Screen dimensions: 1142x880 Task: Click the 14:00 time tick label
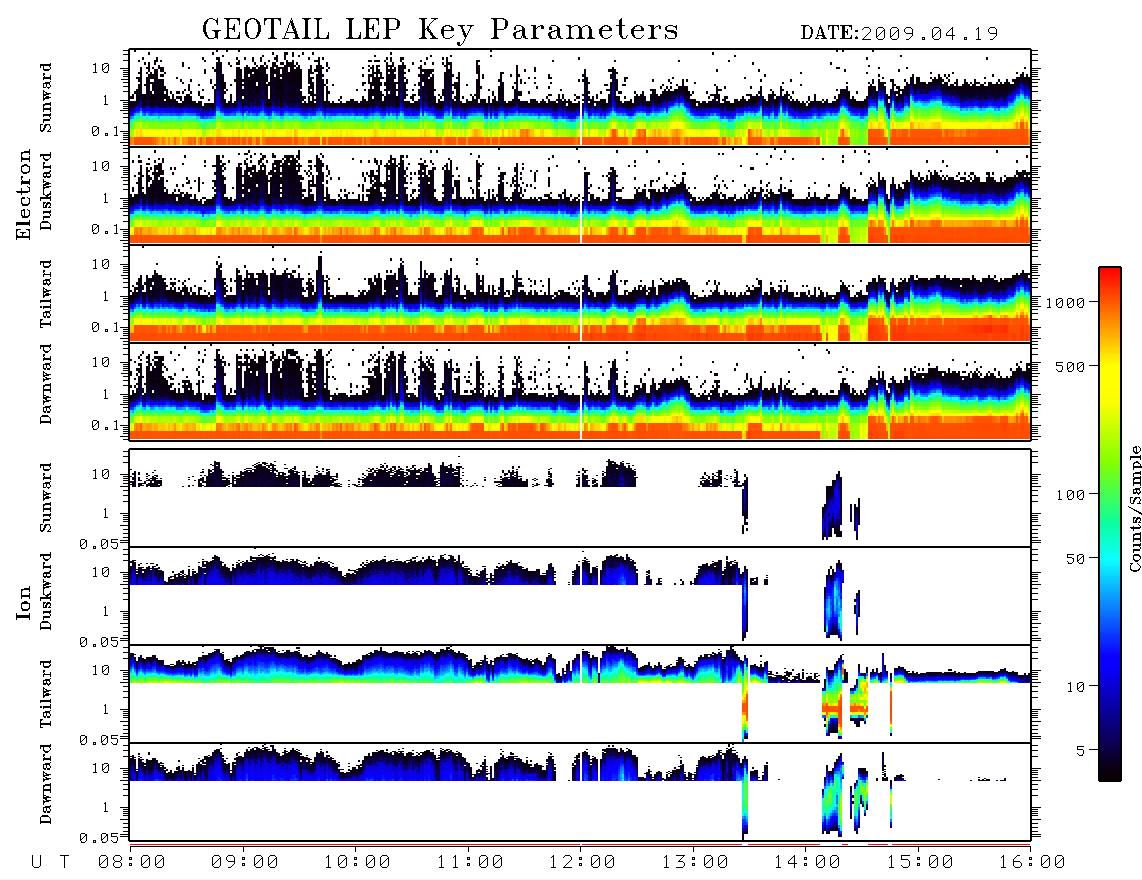click(808, 863)
